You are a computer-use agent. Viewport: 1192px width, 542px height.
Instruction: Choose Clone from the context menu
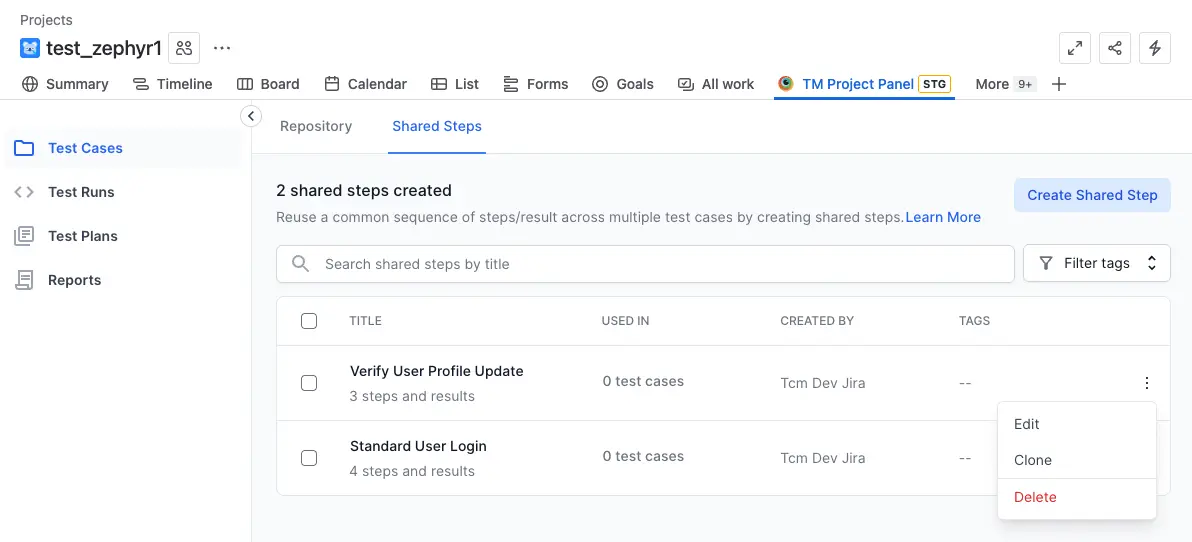click(1033, 460)
